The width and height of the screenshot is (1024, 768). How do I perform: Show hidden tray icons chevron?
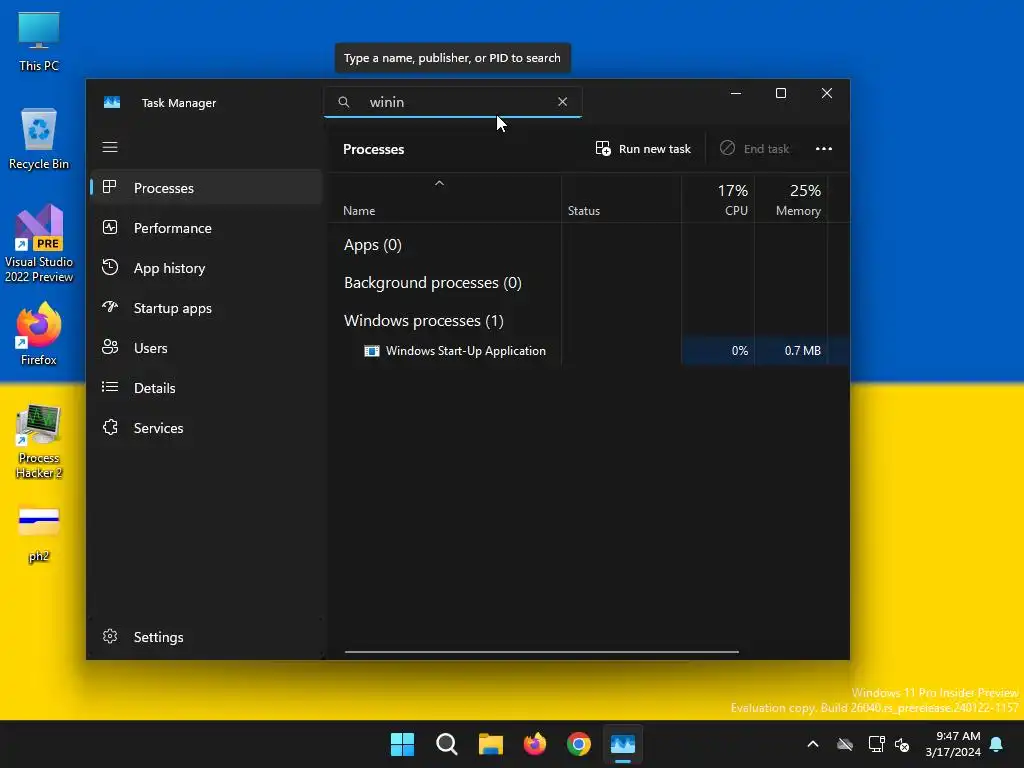[813, 744]
